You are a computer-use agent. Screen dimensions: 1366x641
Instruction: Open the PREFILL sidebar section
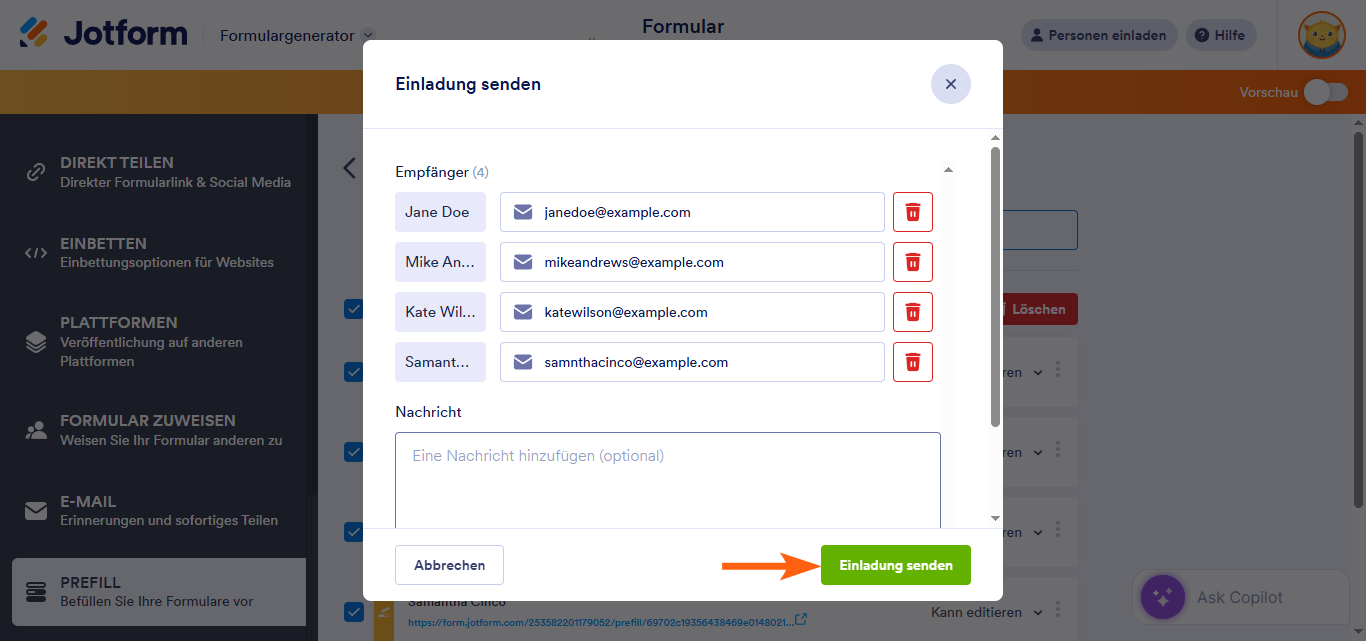coord(158,592)
